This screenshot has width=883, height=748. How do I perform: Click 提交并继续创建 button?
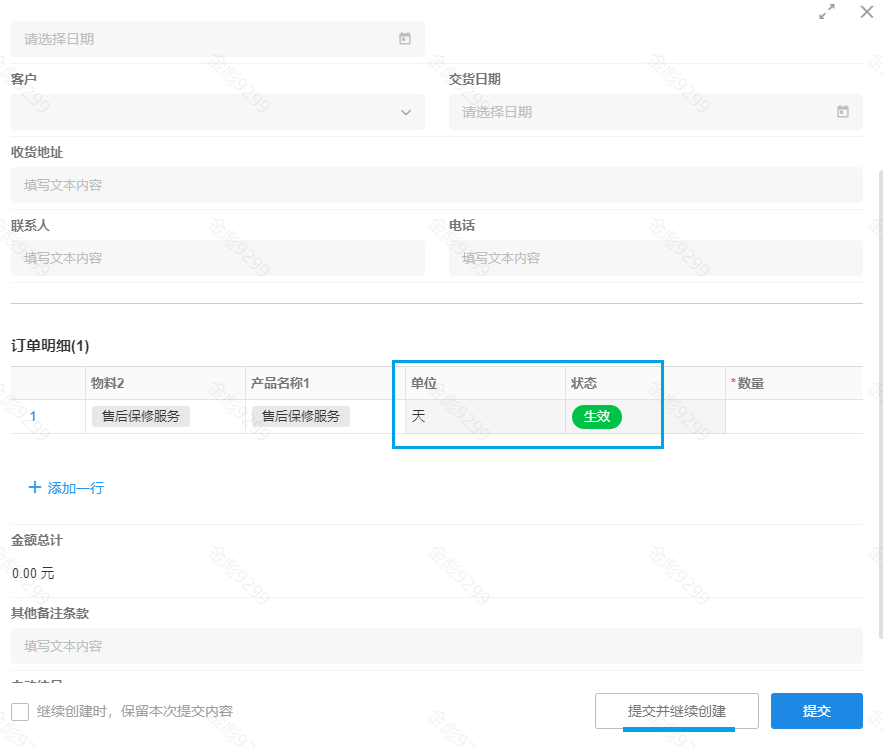click(x=677, y=711)
